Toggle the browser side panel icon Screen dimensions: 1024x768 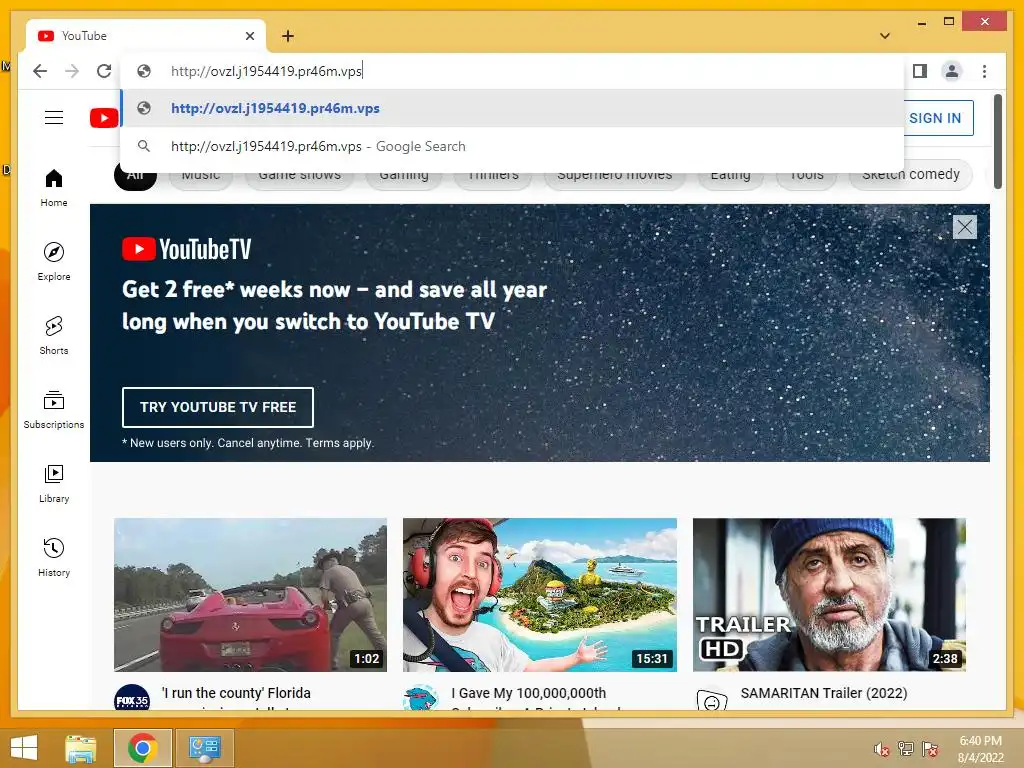point(920,71)
